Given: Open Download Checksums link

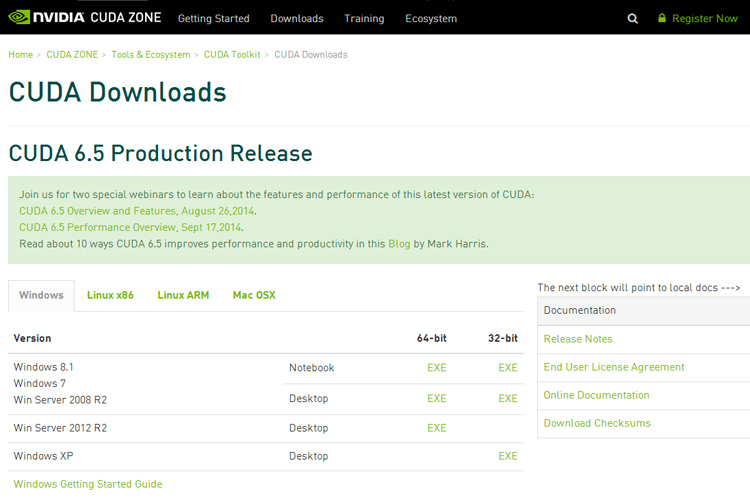Looking at the screenshot, I should [597, 423].
